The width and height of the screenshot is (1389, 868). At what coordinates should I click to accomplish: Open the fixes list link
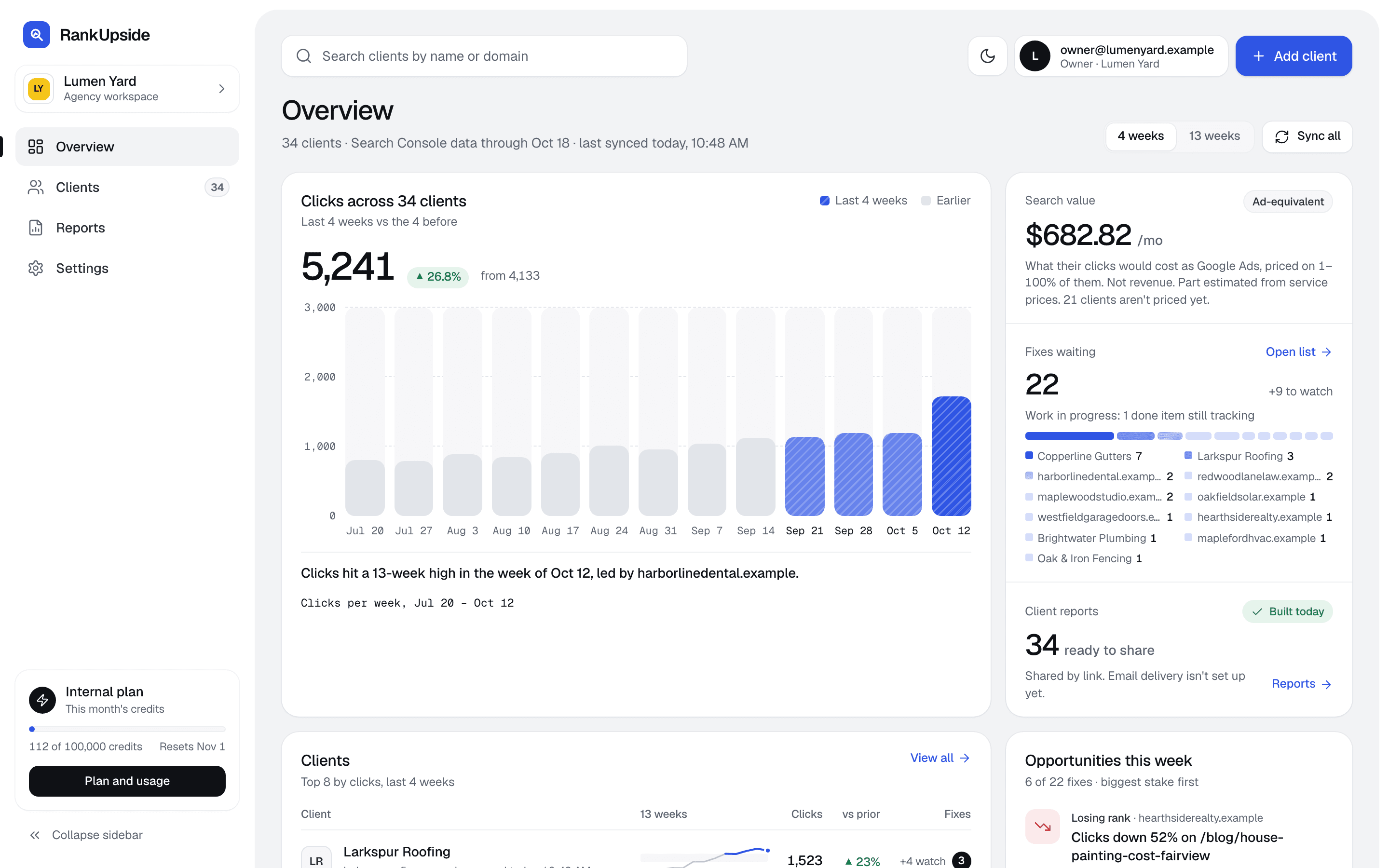[1298, 352]
